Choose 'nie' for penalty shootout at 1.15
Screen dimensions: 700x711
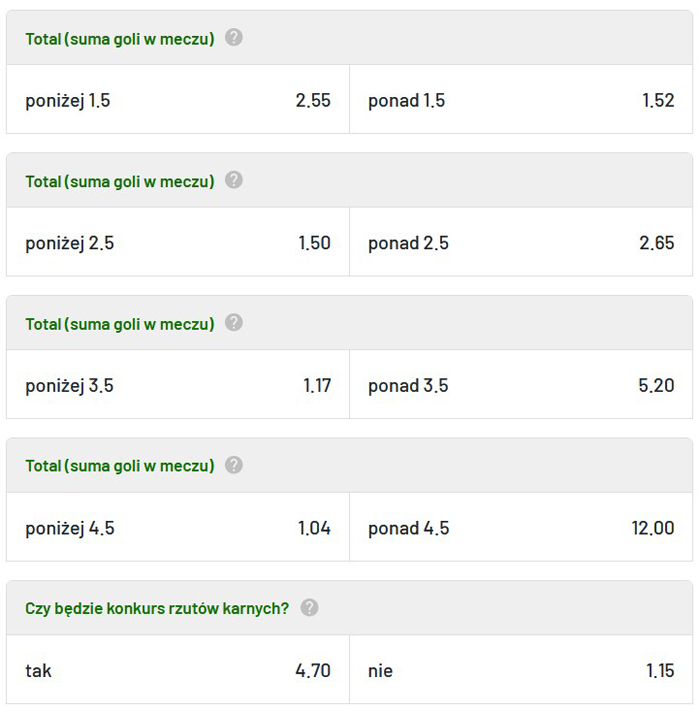pos(521,670)
